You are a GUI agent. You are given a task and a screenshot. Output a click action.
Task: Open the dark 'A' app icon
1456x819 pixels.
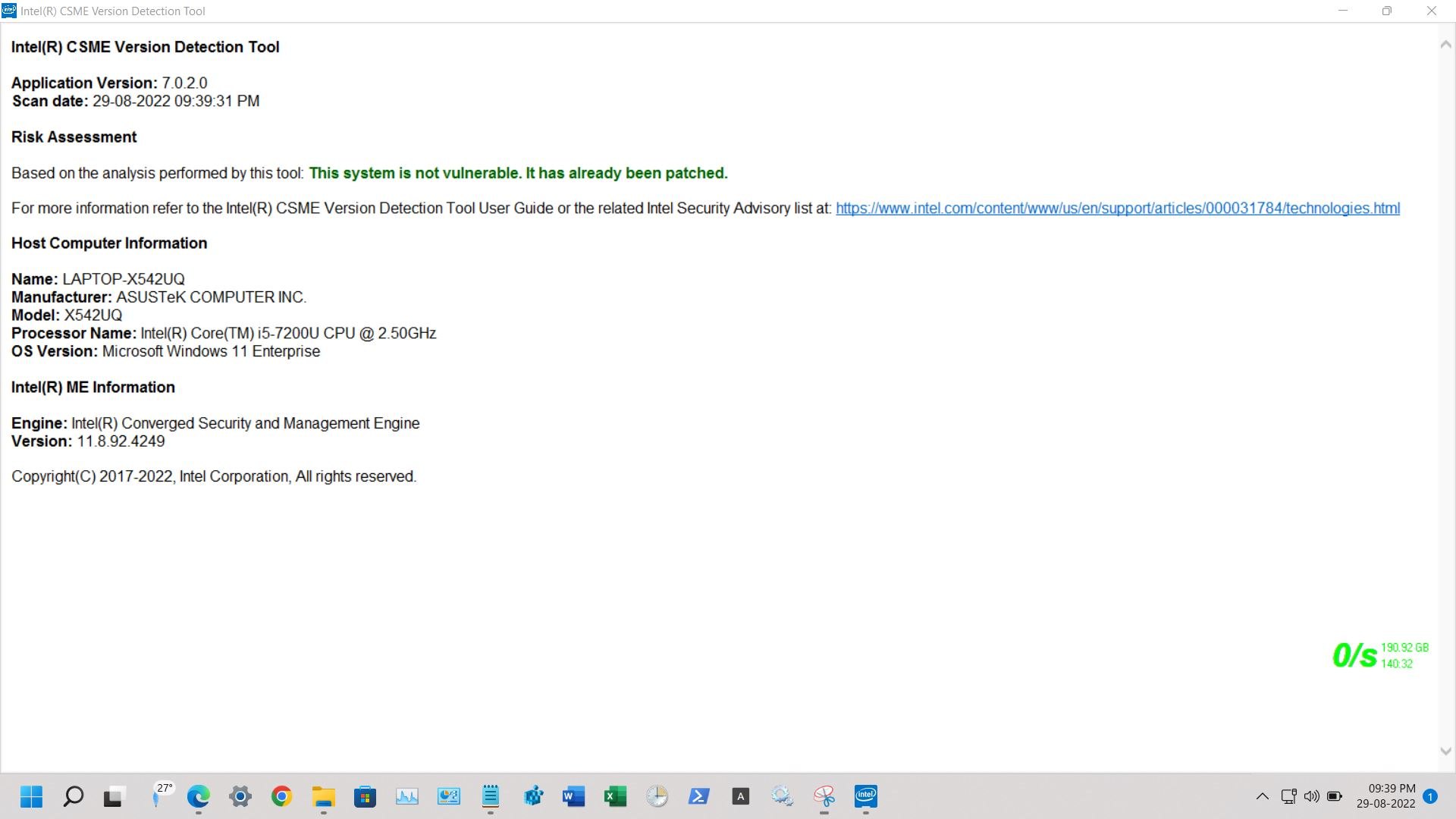[x=741, y=796]
